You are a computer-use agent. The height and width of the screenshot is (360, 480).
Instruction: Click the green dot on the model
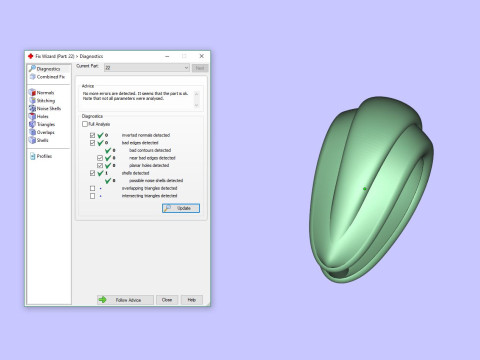[365, 189]
